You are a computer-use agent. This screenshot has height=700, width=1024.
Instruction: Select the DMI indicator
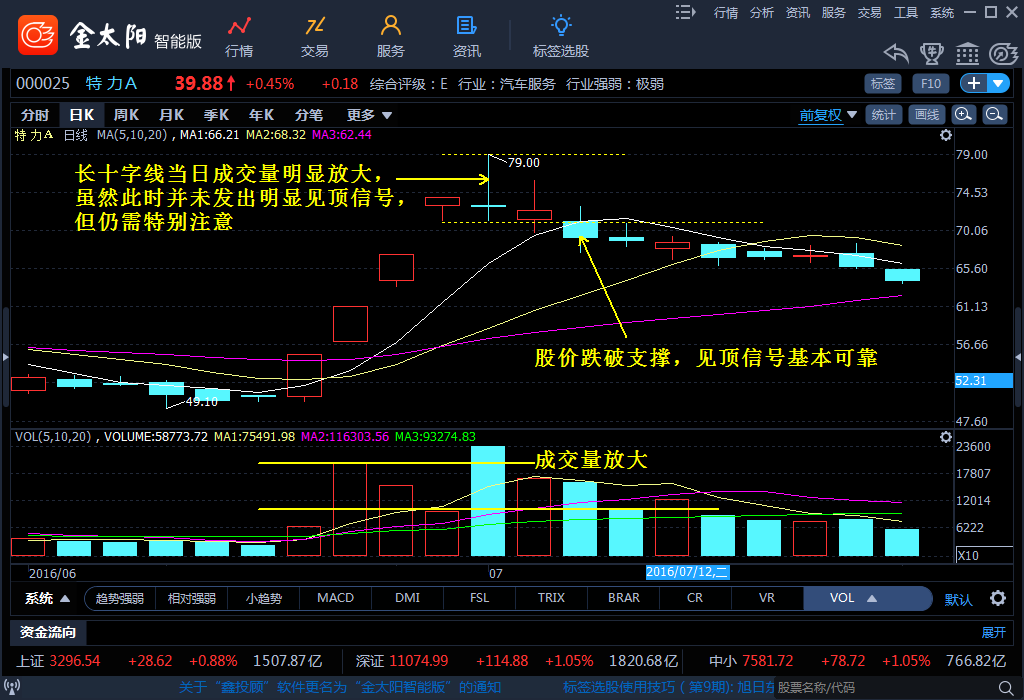[x=408, y=598]
